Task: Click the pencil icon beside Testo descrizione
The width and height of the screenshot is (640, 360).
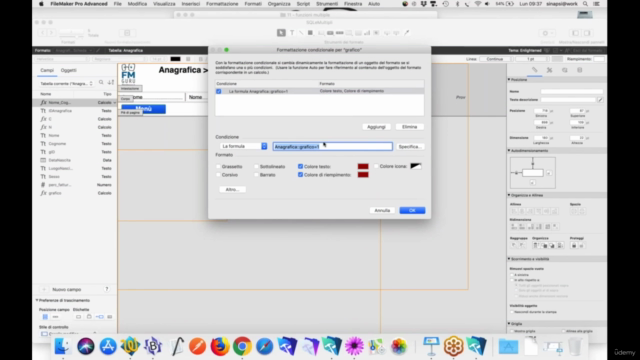Action: 600,100
